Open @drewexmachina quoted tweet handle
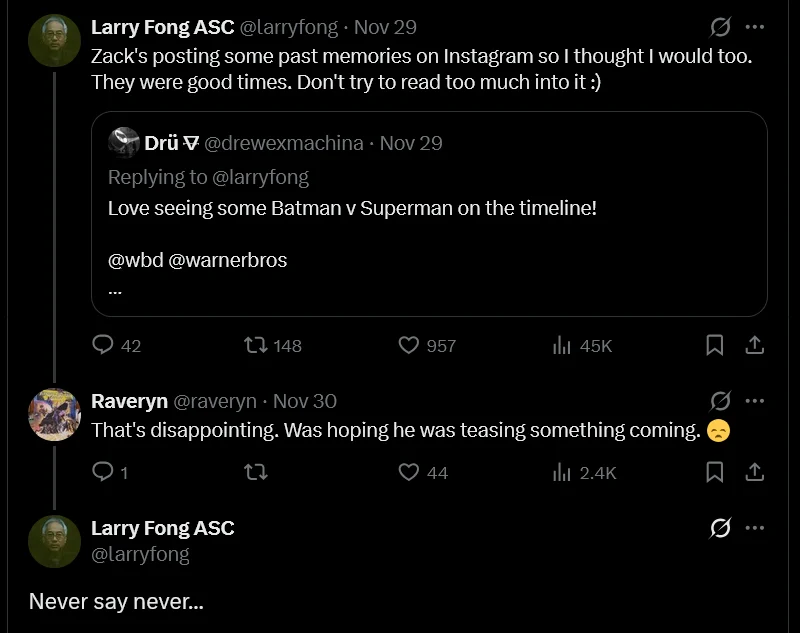Image resolution: width=800 pixels, height=633 pixels. point(284,143)
